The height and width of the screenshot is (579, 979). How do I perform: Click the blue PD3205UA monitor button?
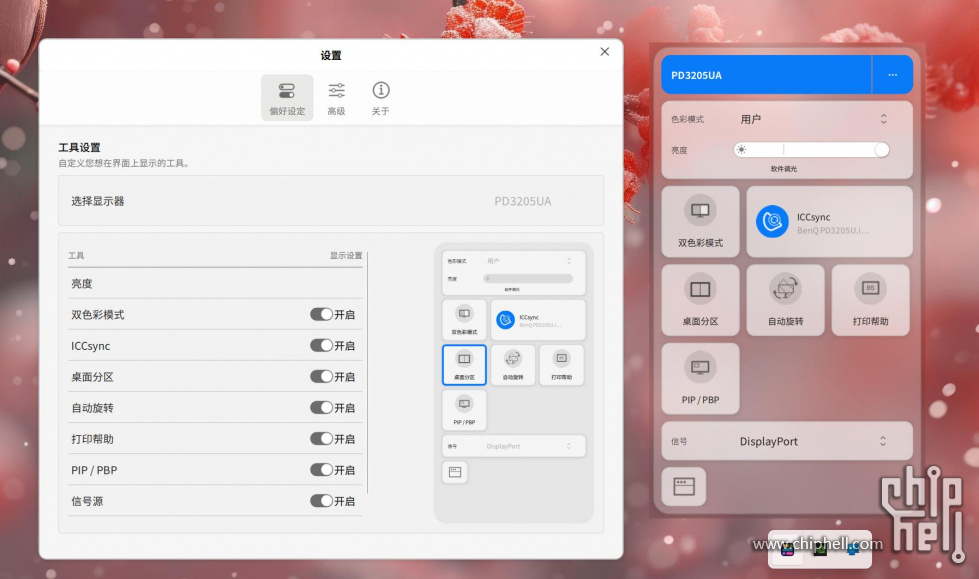tap(766, 75)
